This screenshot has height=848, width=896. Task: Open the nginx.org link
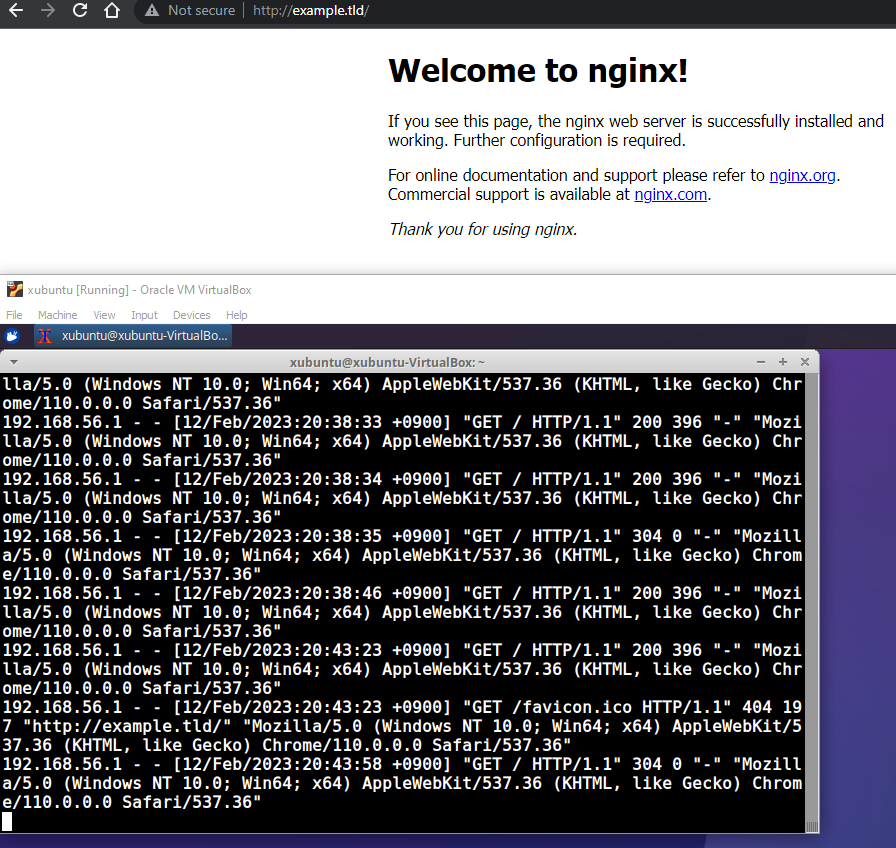pyautogui.click(x=802, y=175)
